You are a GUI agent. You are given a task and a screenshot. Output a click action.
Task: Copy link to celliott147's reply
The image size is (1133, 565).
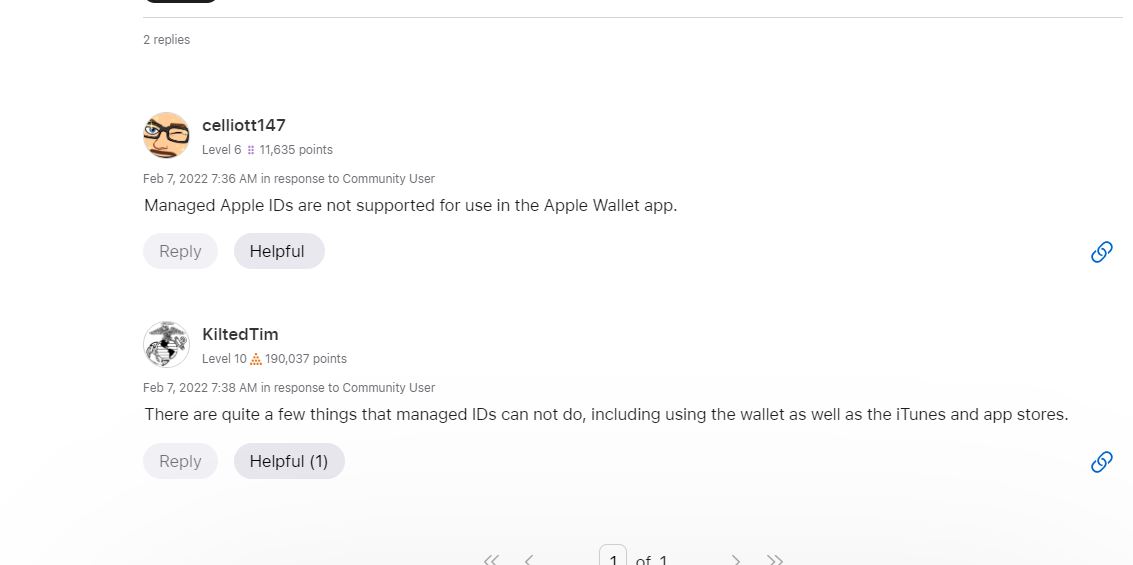pyautogui.click(x=1101, y=252)
